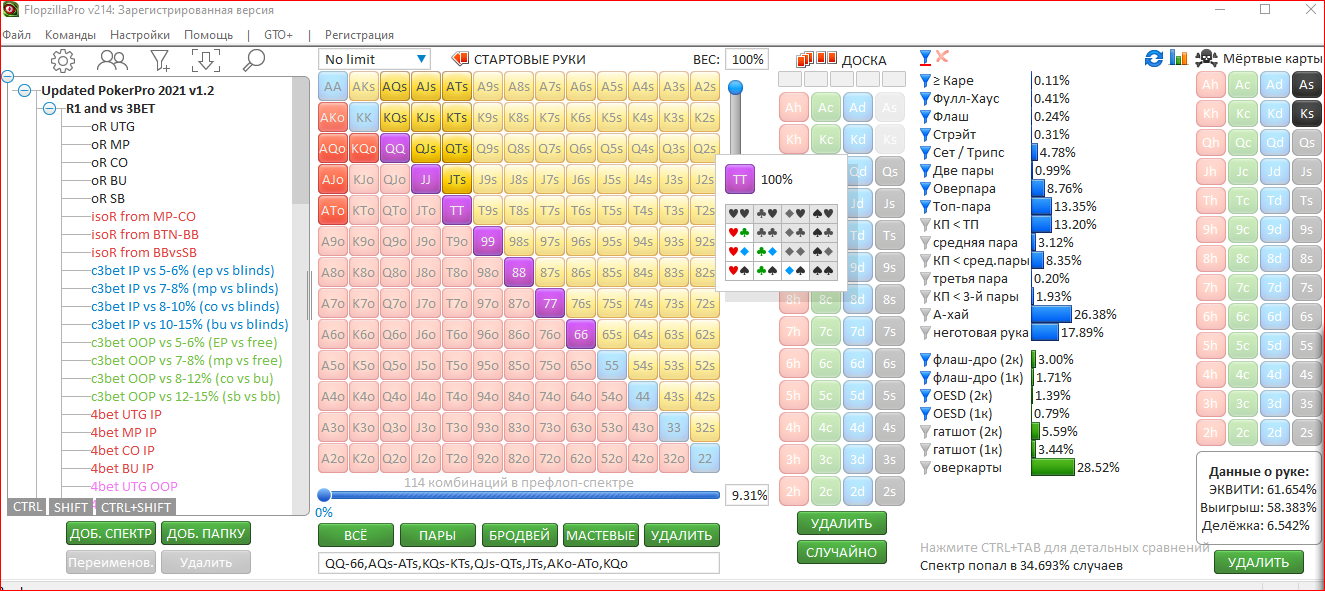Select the Ad card on the board panel
1325x591 pixels.
[x=857, y=108]
